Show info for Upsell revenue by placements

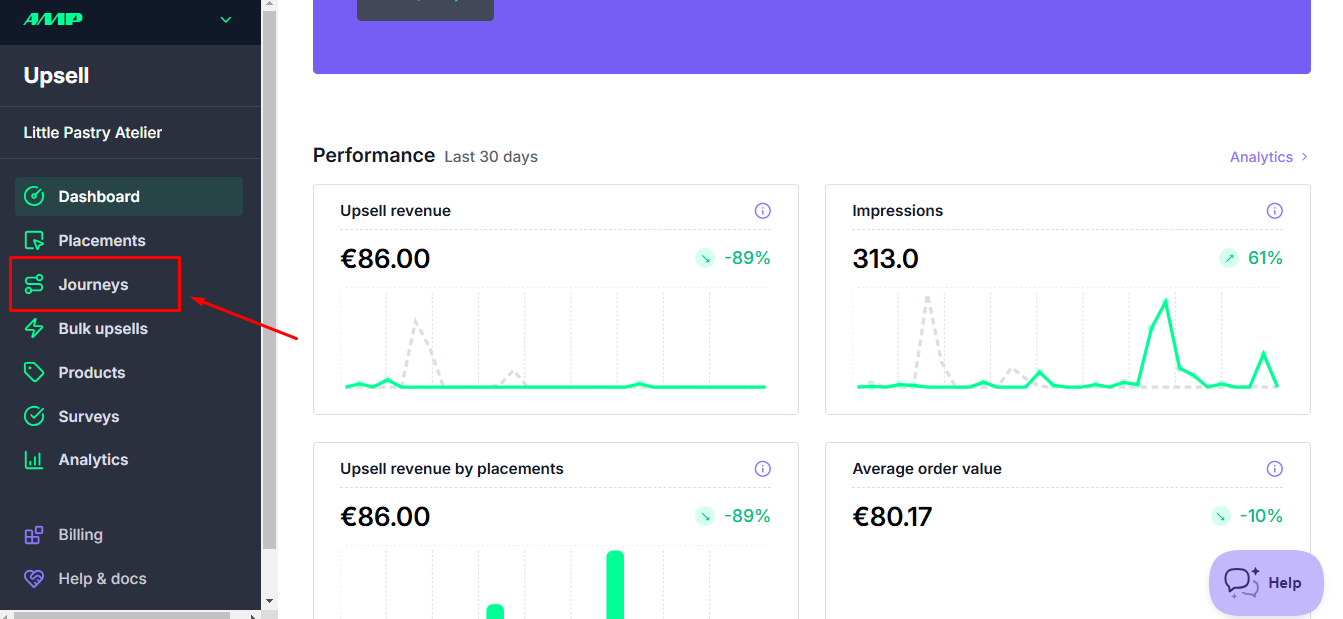point(763,469)
